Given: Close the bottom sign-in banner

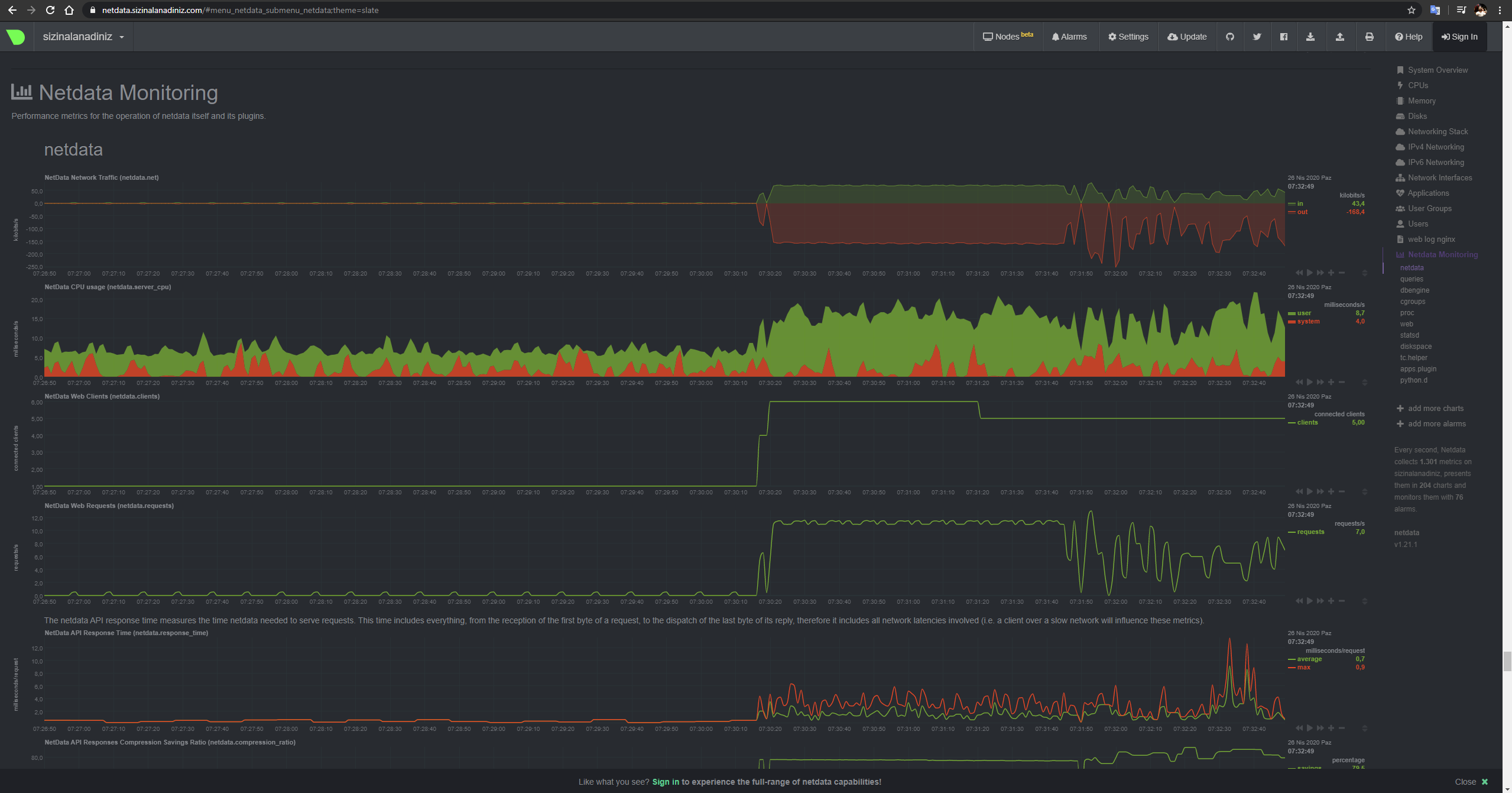Looking at the screenshot, I should [x=1472, y=782].
